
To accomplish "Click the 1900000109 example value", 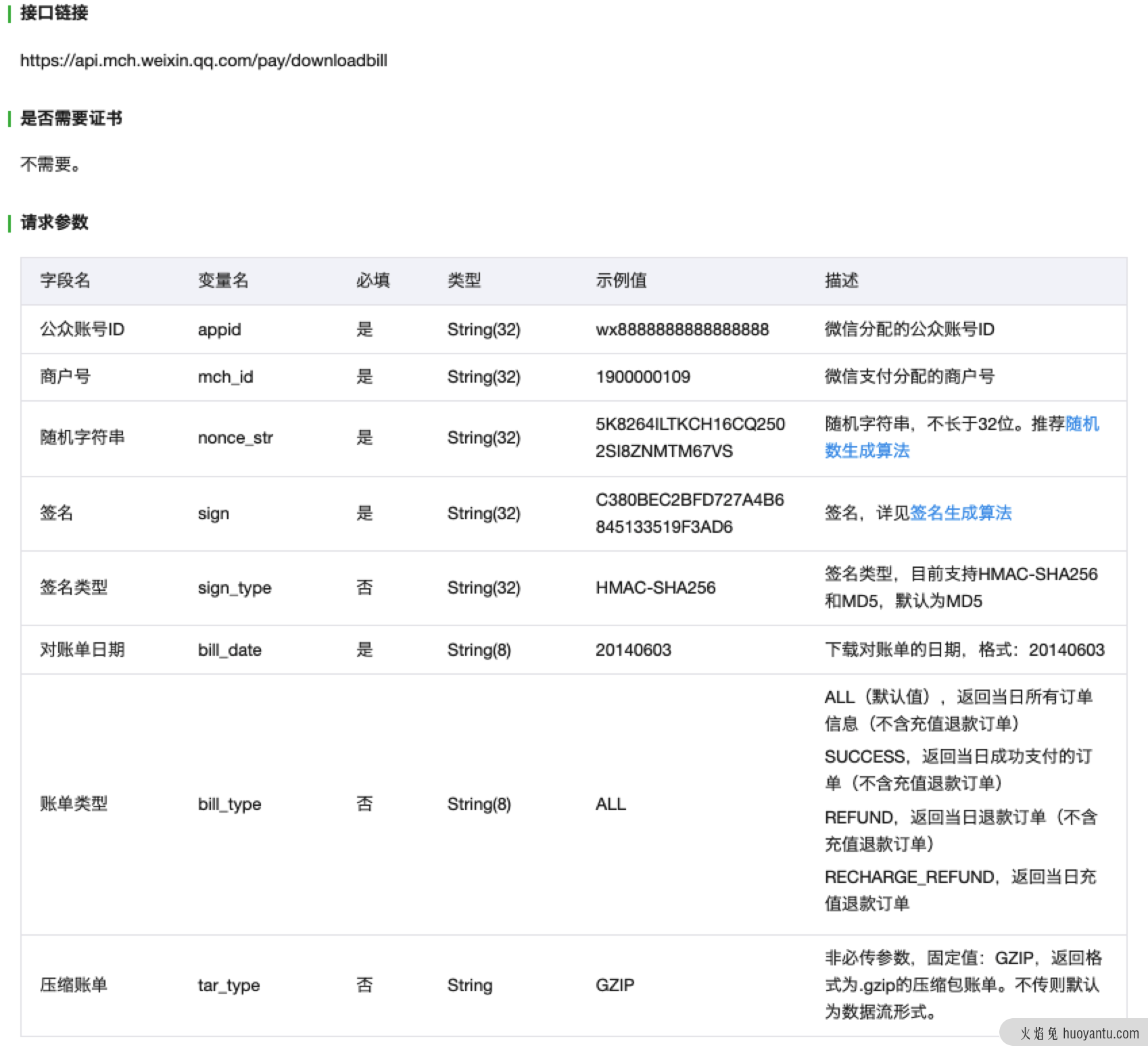I will tap(643, 377).
